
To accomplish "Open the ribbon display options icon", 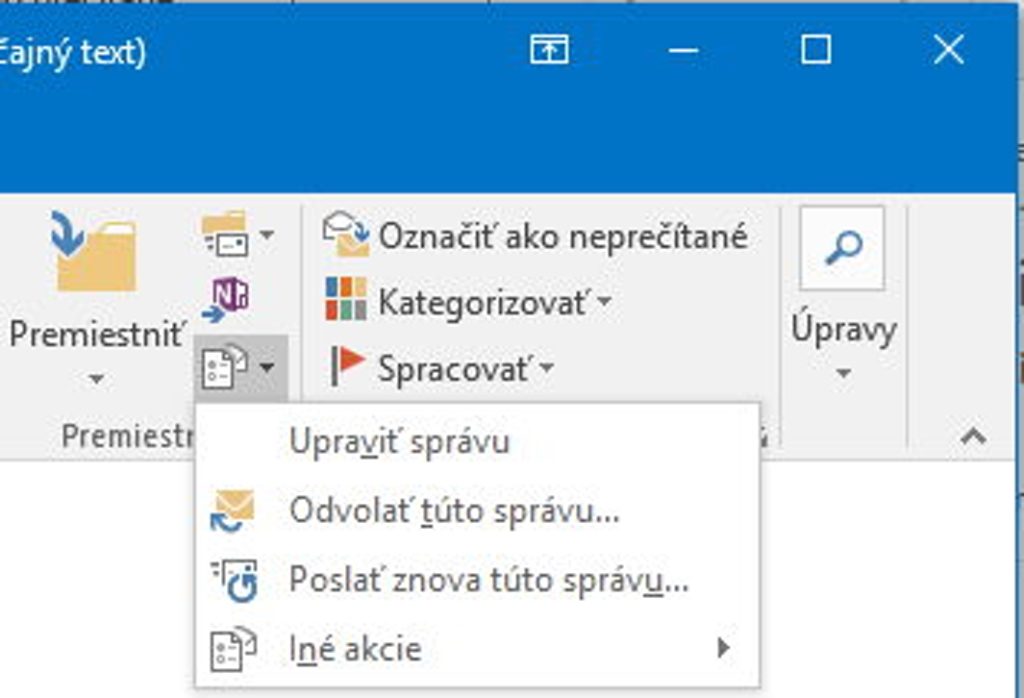I will click(x=549, y=50).
